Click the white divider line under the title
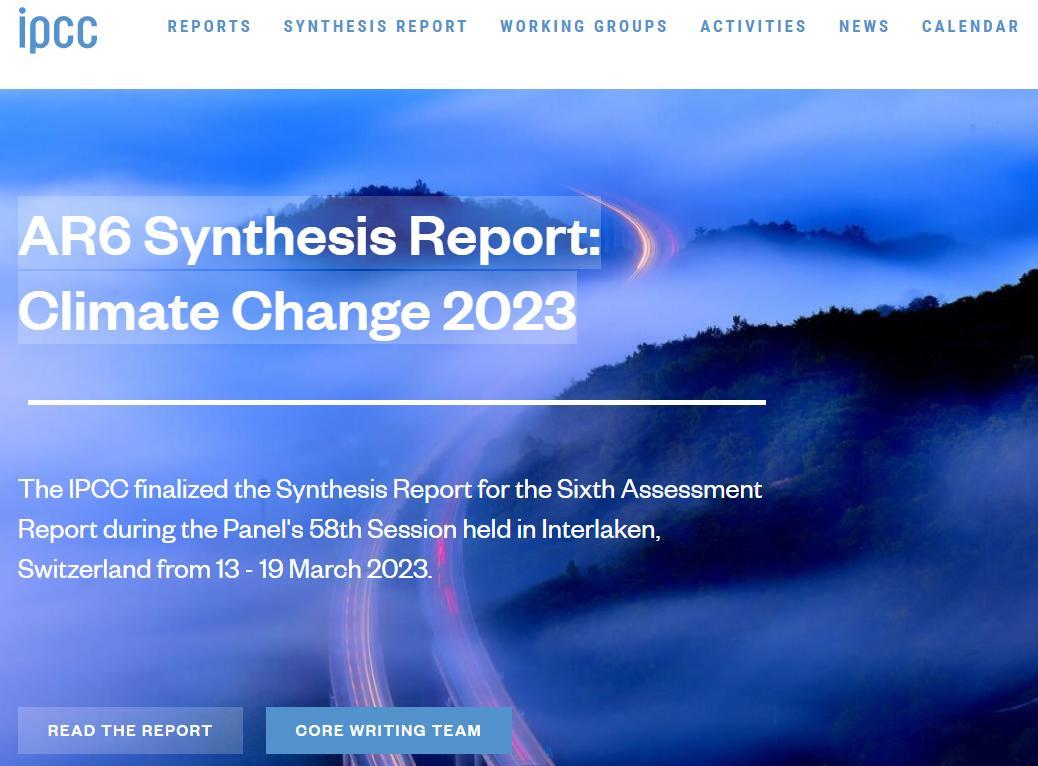The height and width of the screenshot is (766, 1038). point(397,402)
